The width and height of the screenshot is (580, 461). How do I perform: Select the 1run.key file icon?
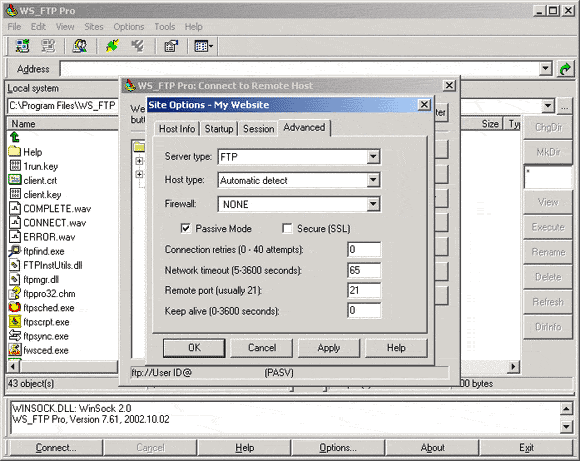point(15,166)
